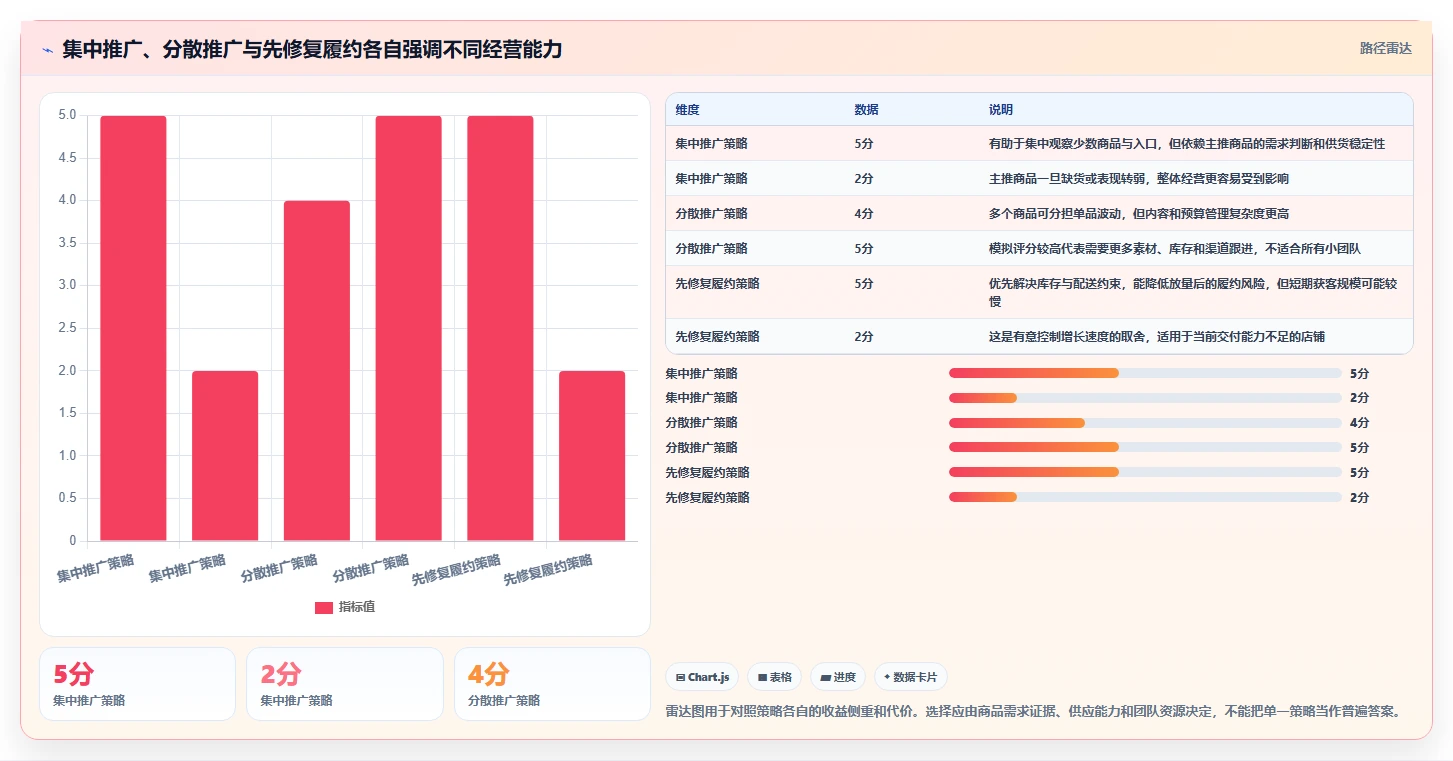Click the description starting 优先解决库存与配送约束
The width and height of the screenshot is (1453, 761).
click(1193, 292)
